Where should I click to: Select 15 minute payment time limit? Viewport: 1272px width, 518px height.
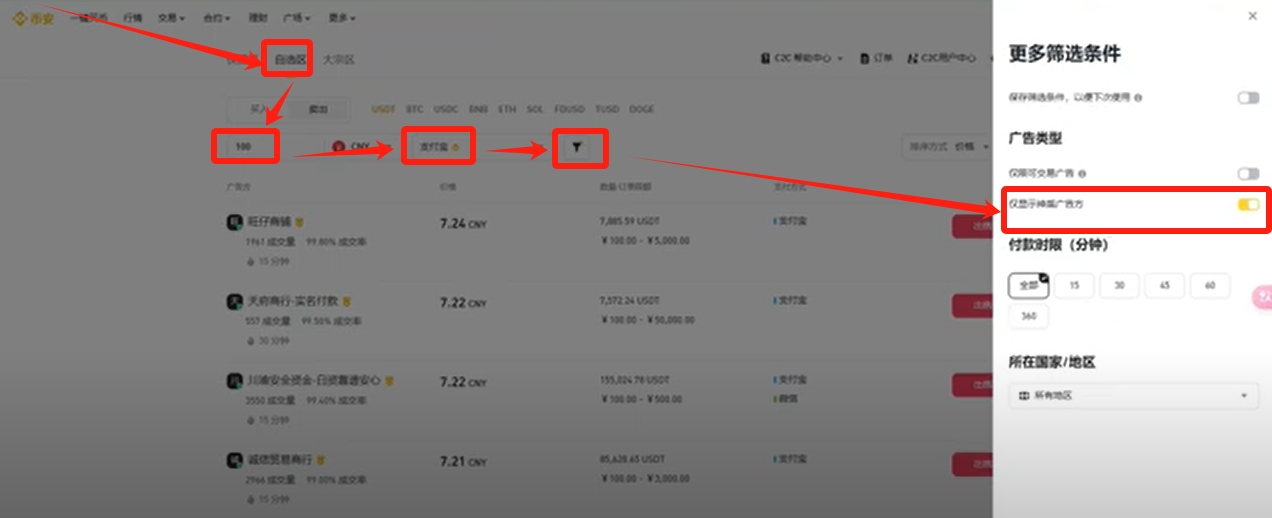tap(1074, 286)
